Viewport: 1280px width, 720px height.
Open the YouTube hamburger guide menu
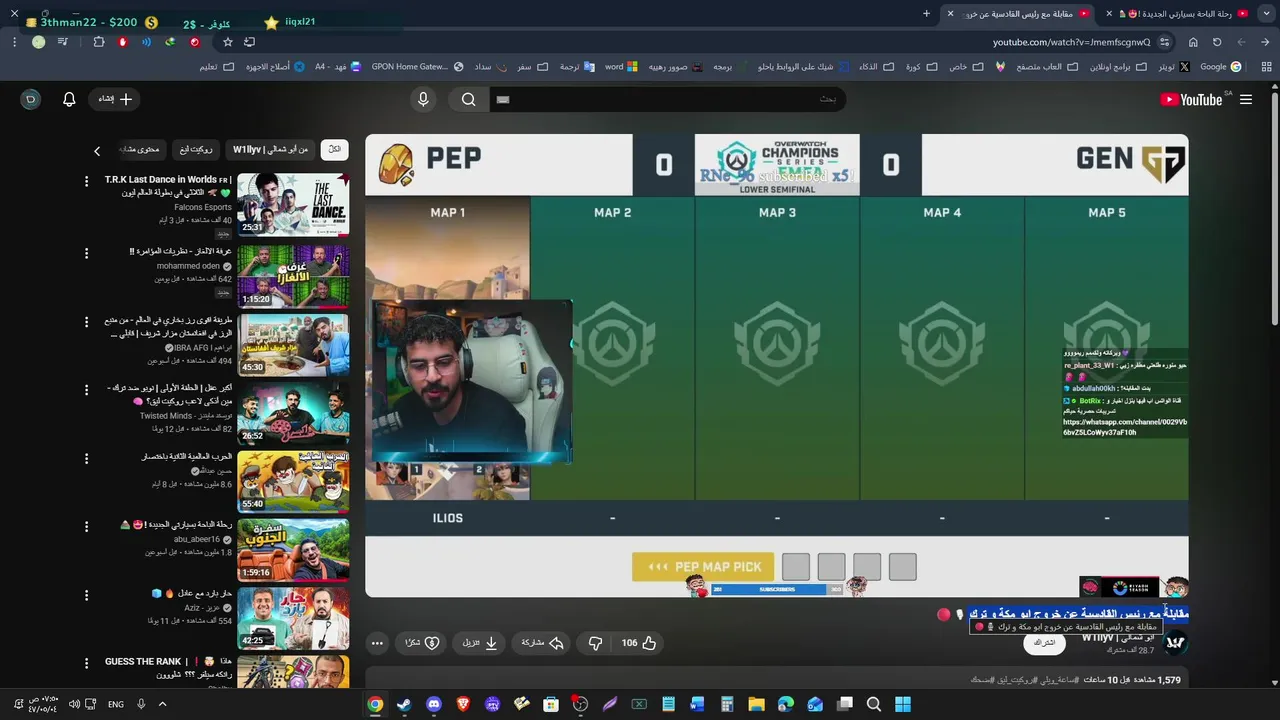tap(1246, 99)
